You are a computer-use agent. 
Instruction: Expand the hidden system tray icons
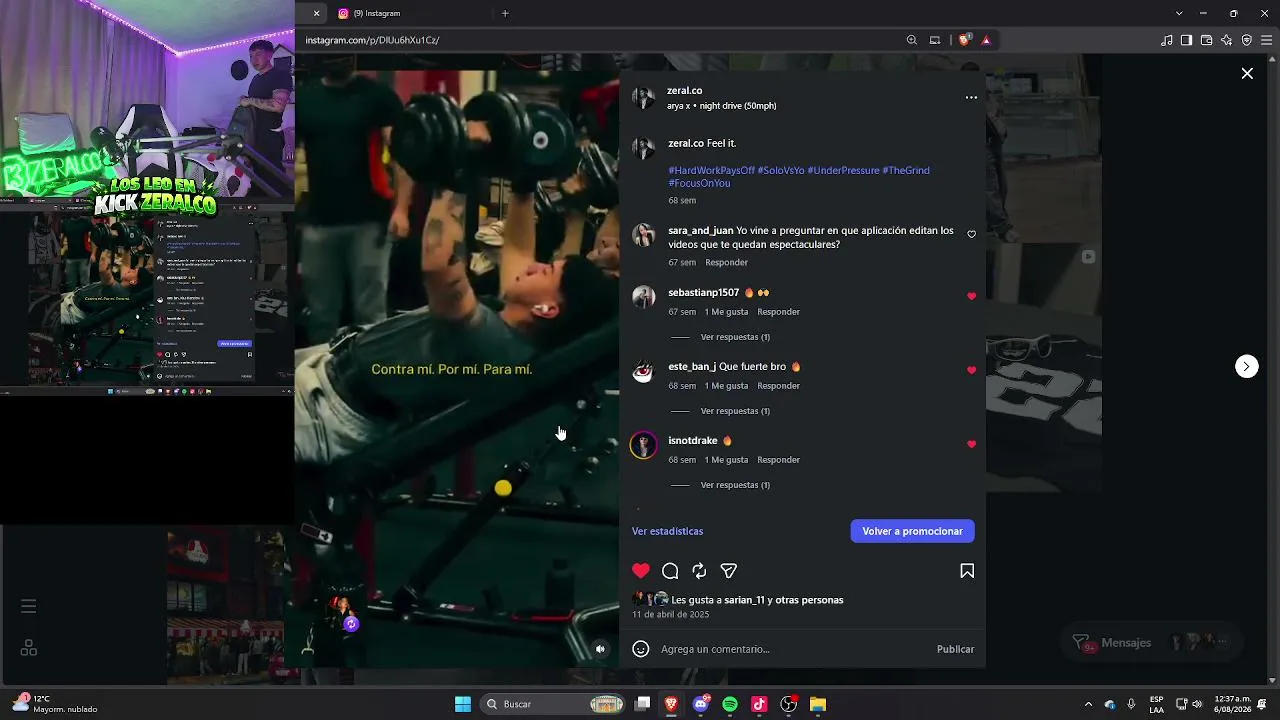click(1088, 704)
